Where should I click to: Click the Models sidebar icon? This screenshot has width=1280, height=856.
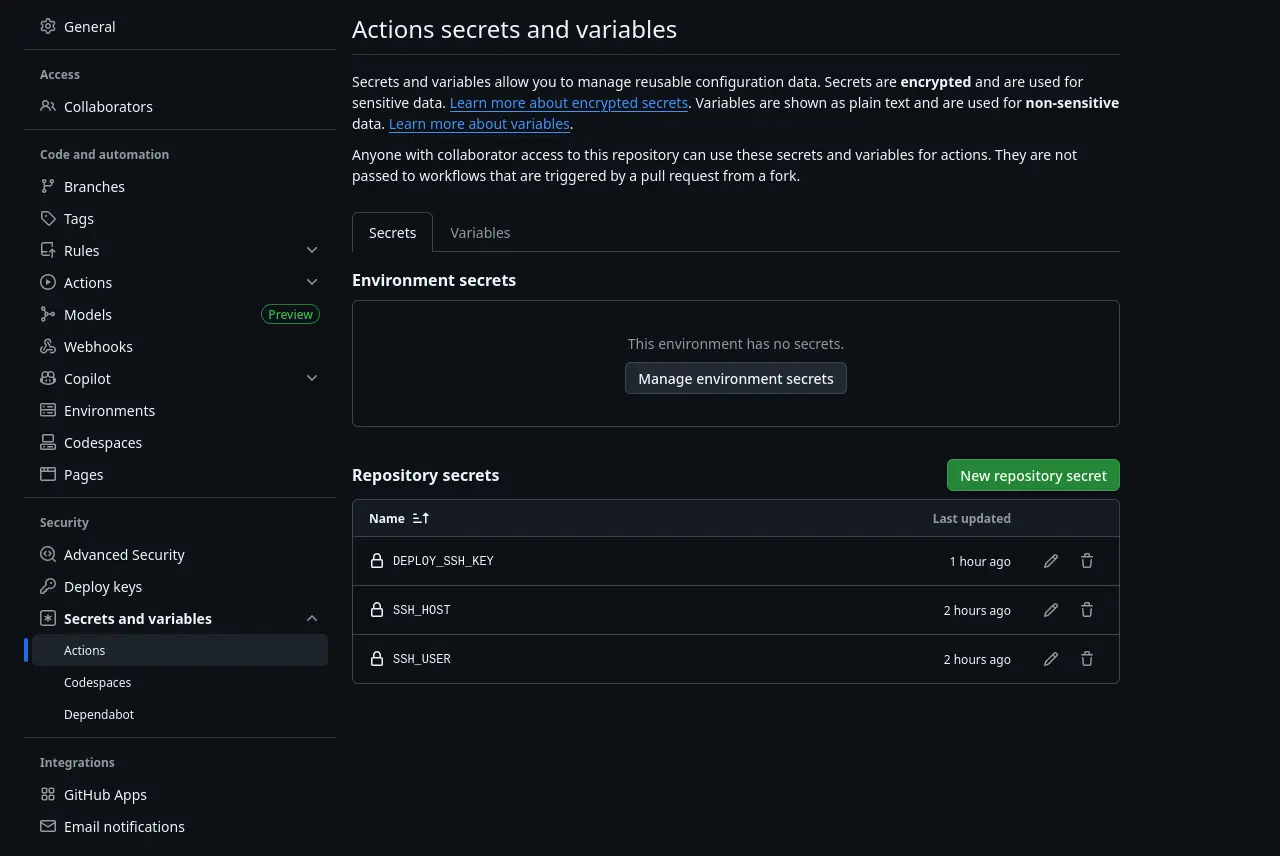click(48, 314)
